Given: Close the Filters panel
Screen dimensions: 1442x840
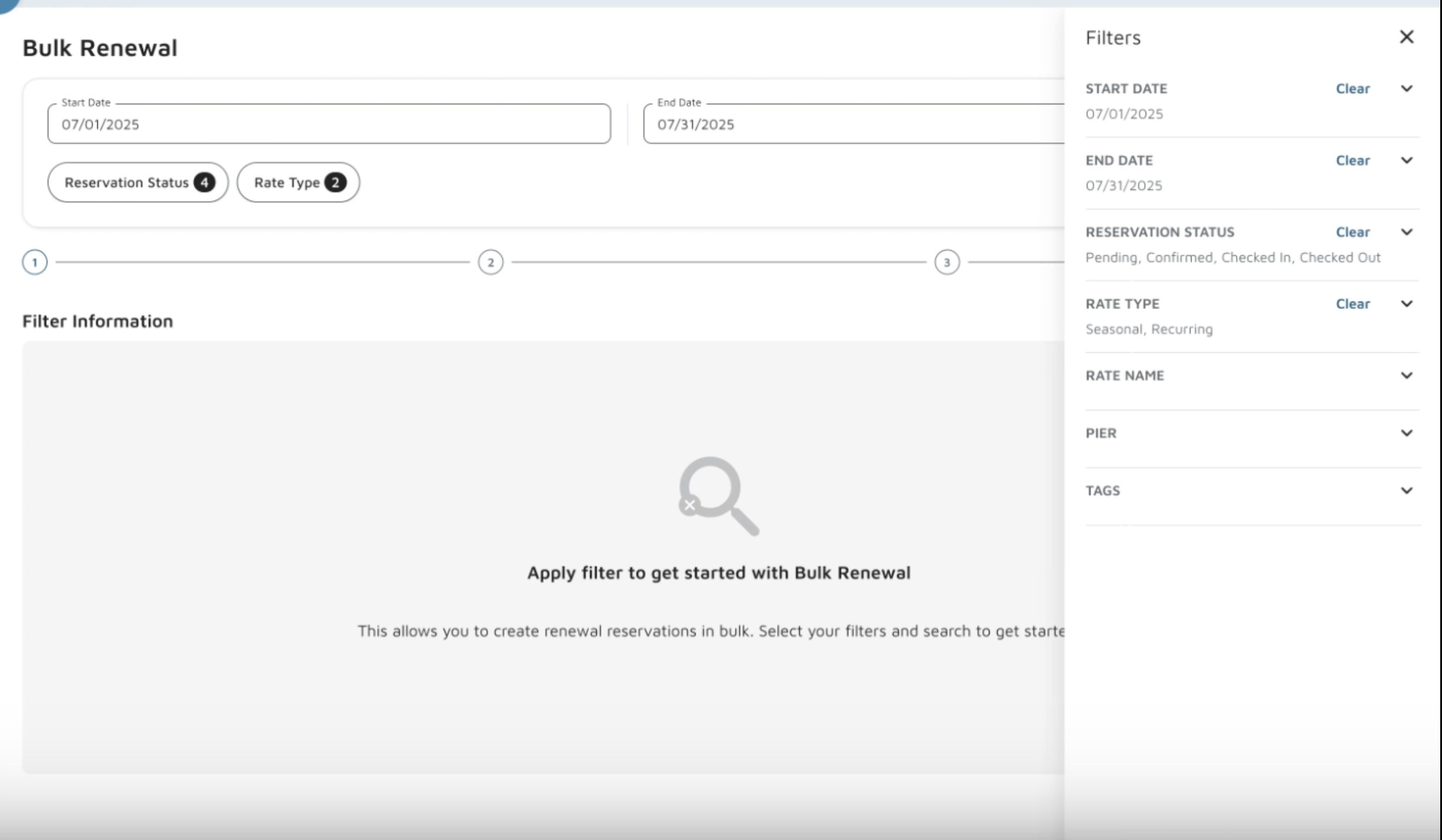Looking at the screenshot, I should [1406, 37].
